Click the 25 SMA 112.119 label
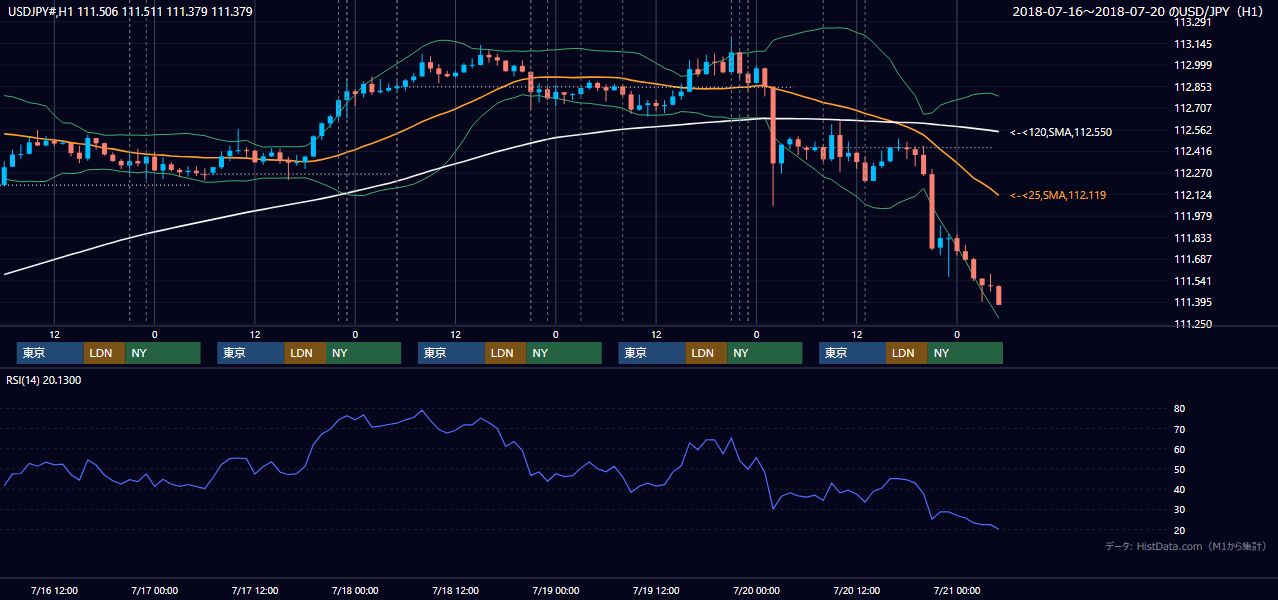This screenshot has width=1278, height=600. coord(1058,195)
